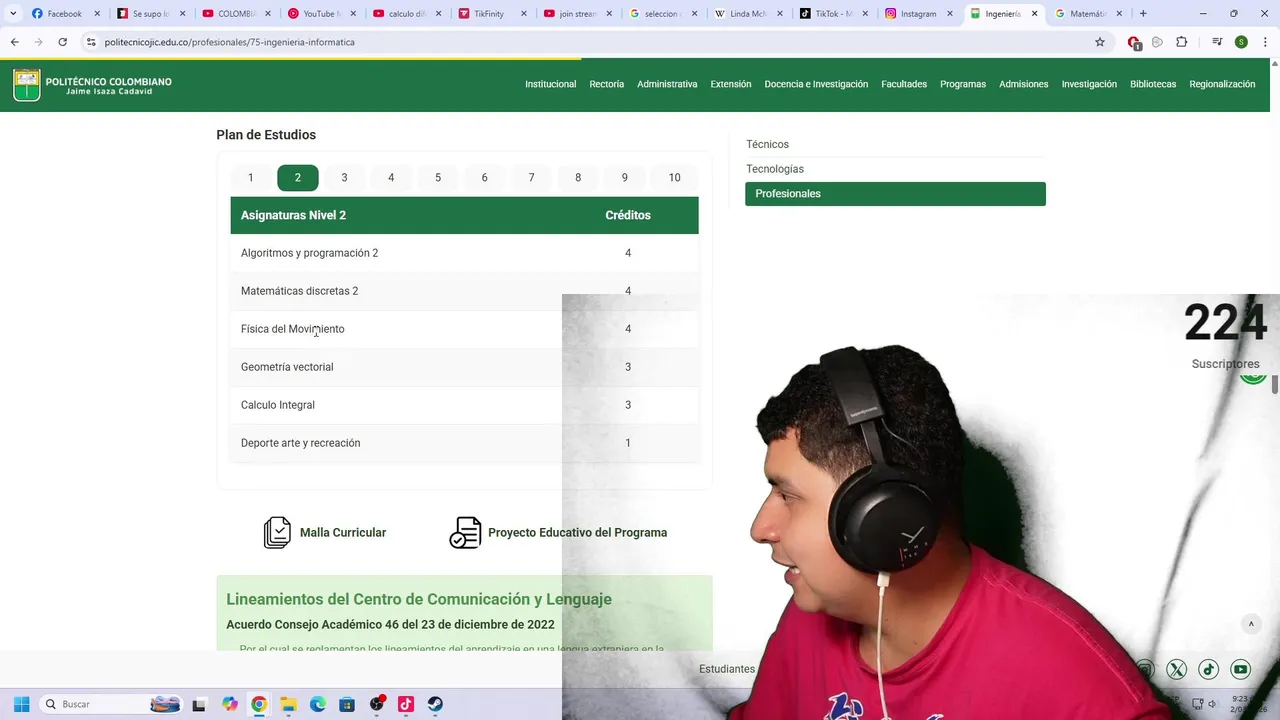Open a new browser tab

1143,14
